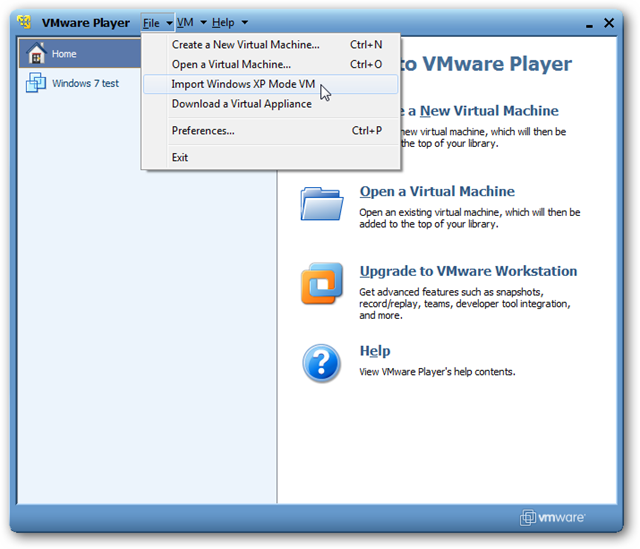This screenshot has height=549, width=640.
Task: Choose Create a New Virtual Machine menu entry
Action: 271,44
